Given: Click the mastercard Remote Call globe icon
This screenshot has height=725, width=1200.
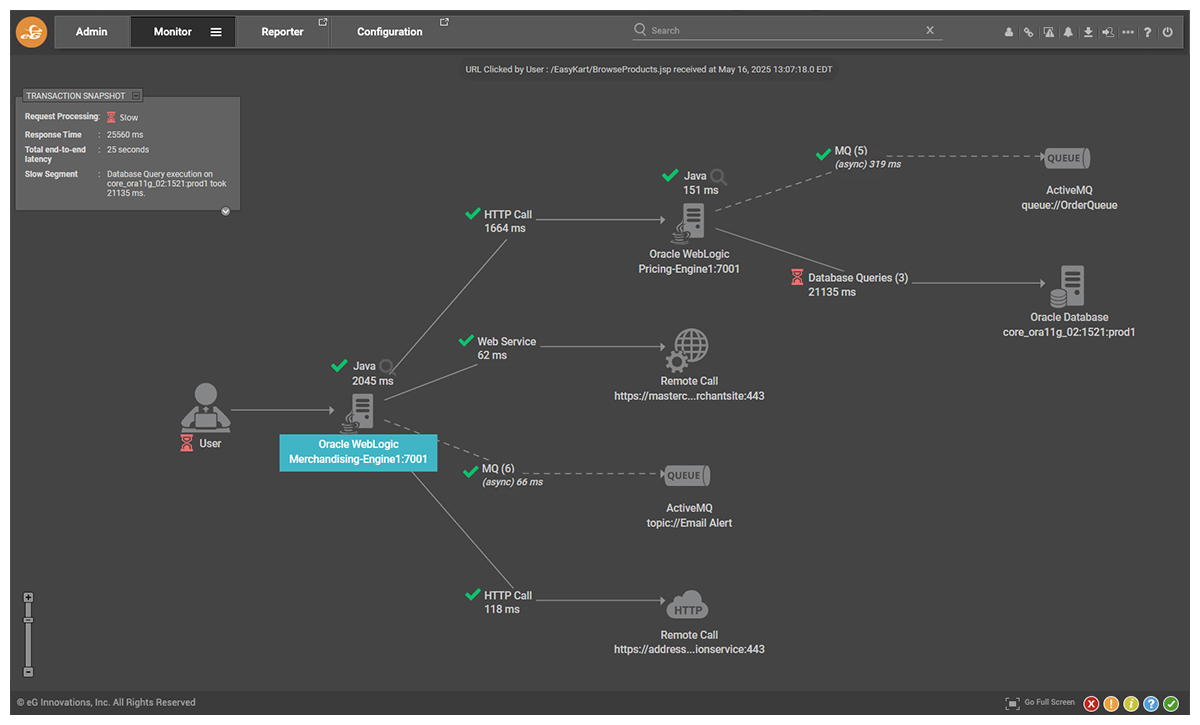Looking at the screenshot, I should pyautogui.click(x=688, y=351).
